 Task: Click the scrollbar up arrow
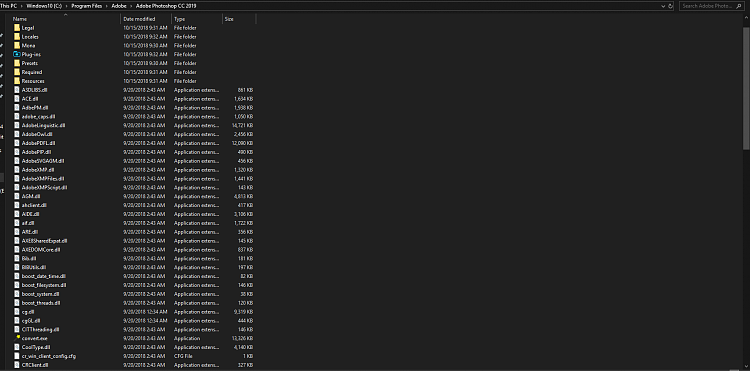click(x=747, y=17)
